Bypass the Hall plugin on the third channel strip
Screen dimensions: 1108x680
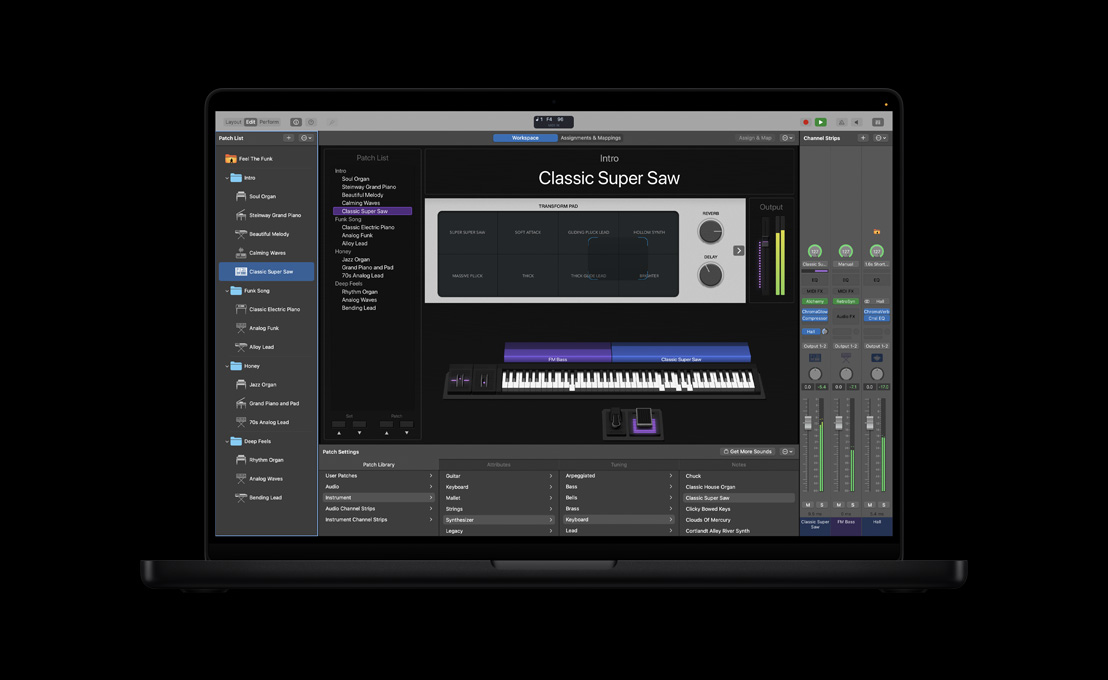867,301
